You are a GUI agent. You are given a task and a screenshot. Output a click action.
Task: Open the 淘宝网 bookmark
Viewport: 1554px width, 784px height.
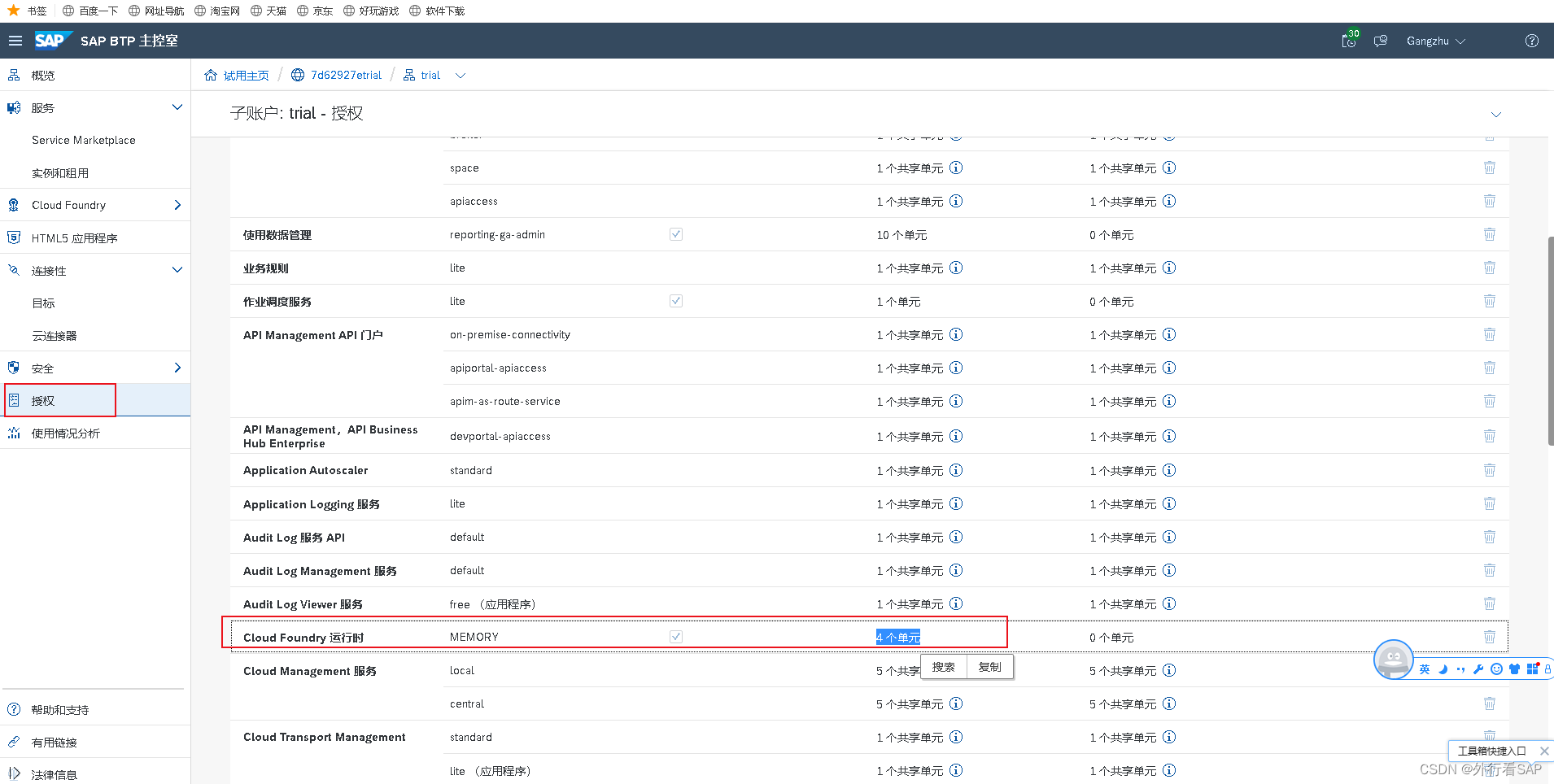[x=217, y=11]
